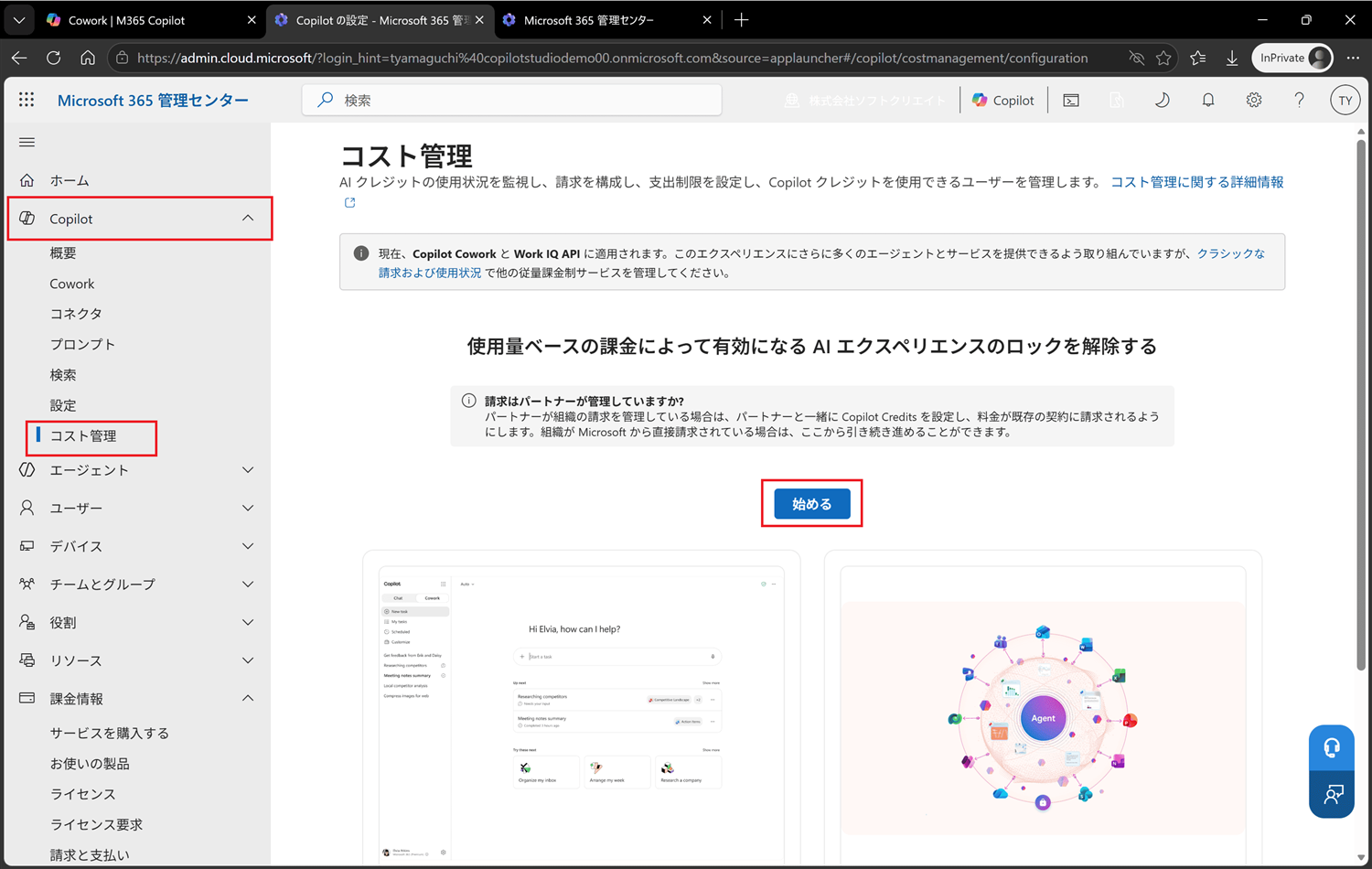The width and height of the screenshot is (1372, 869).
Task: Open クラシックな請求および使用状況 link
Action: pos(821,263)
